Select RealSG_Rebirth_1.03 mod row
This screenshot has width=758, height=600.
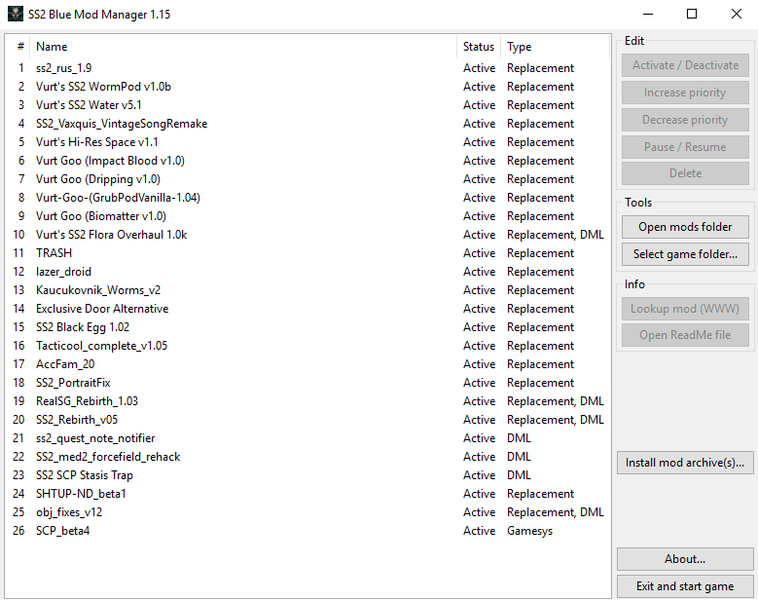pyautogui.click(x=307, y=401)
